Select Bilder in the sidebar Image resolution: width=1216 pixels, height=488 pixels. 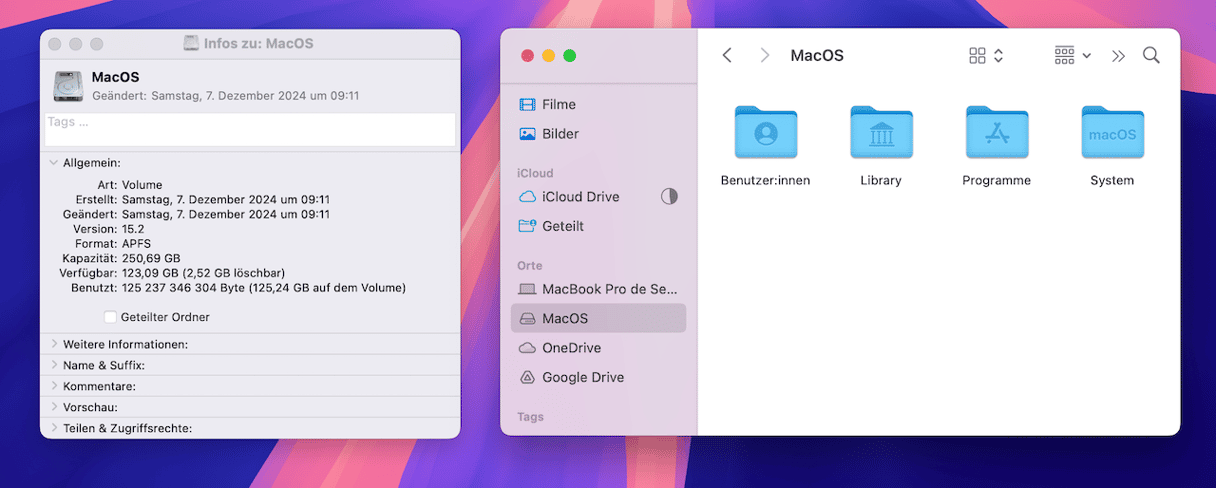[598, 134]
